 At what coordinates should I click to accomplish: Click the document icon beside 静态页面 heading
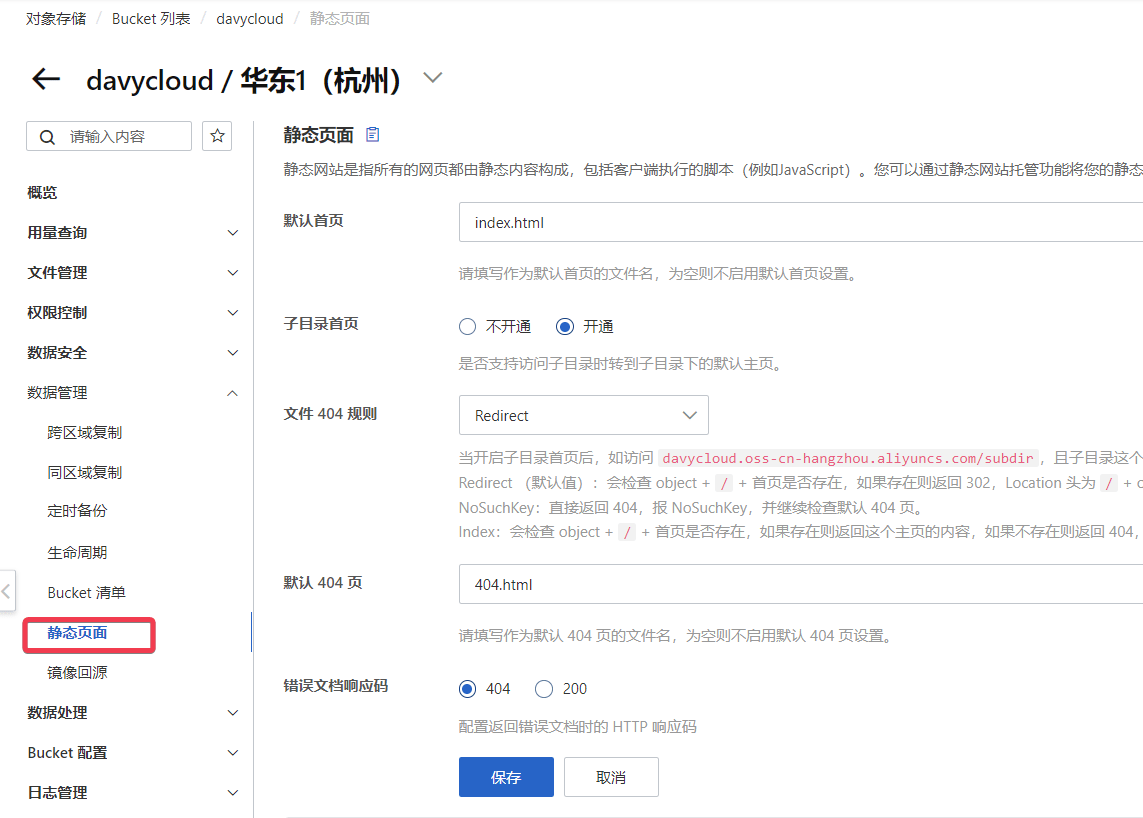pyautogui.click(x=373, y=135)
